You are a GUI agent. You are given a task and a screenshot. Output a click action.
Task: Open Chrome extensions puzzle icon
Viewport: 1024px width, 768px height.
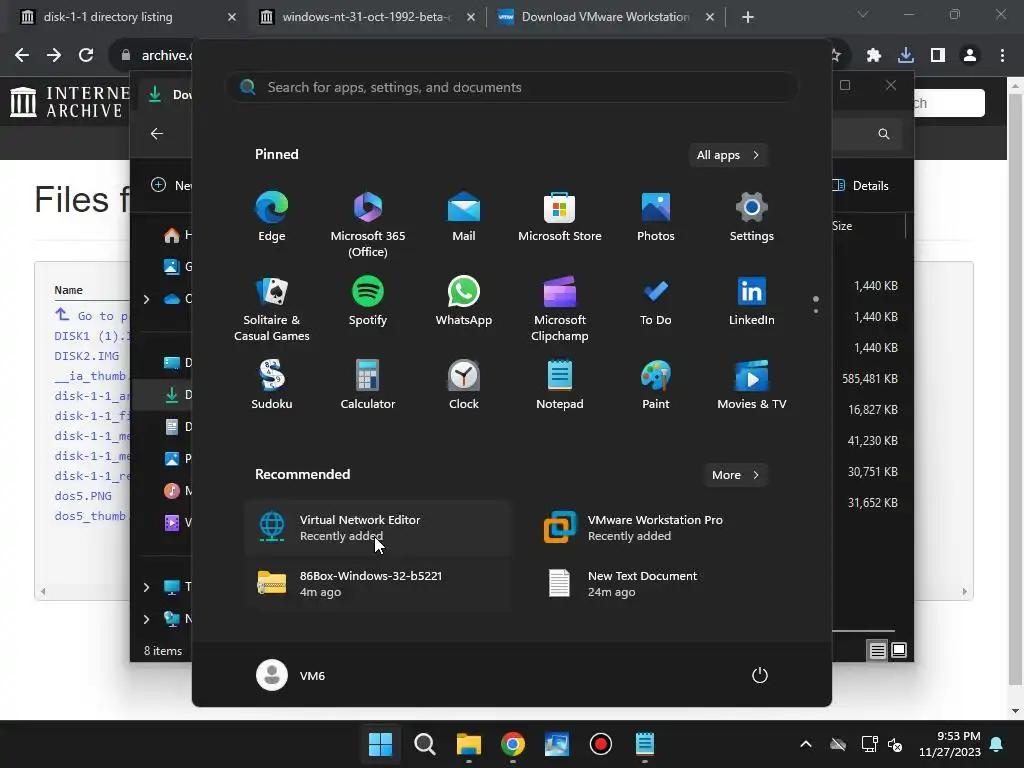(x=874, y=56)
